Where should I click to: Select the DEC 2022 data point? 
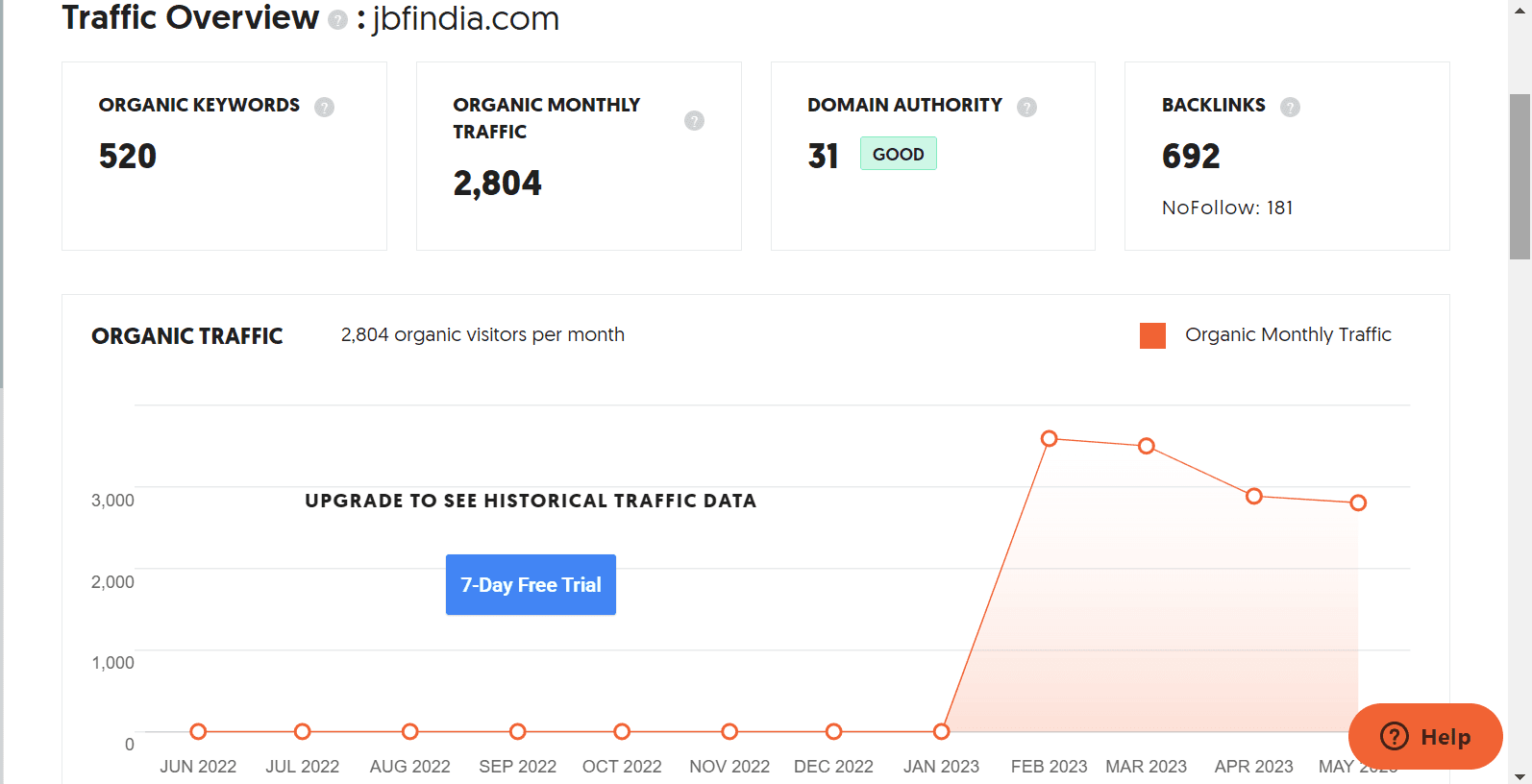(834, 731)
